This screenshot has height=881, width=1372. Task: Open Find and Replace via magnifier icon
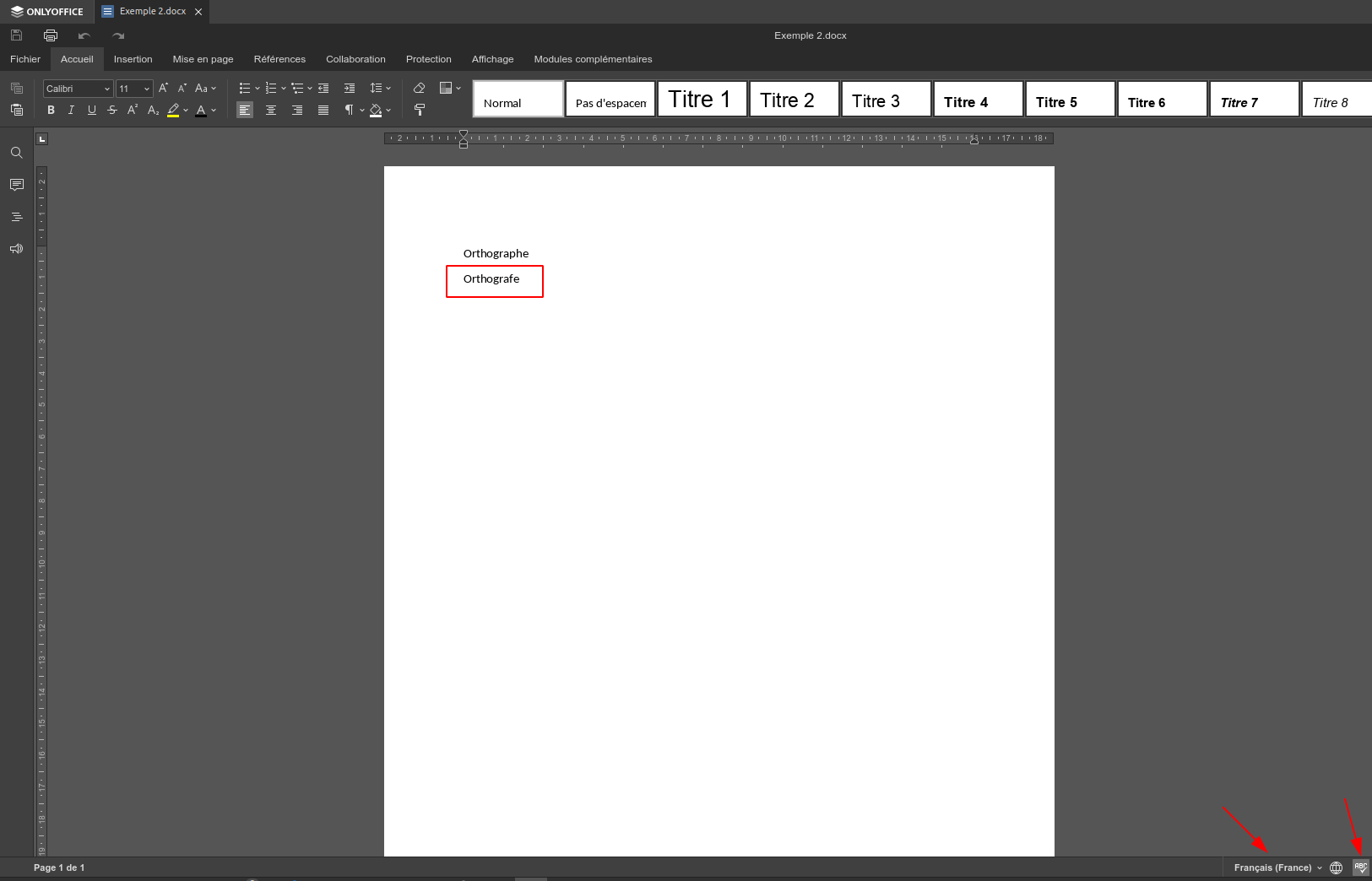click(x=16, y=153)
